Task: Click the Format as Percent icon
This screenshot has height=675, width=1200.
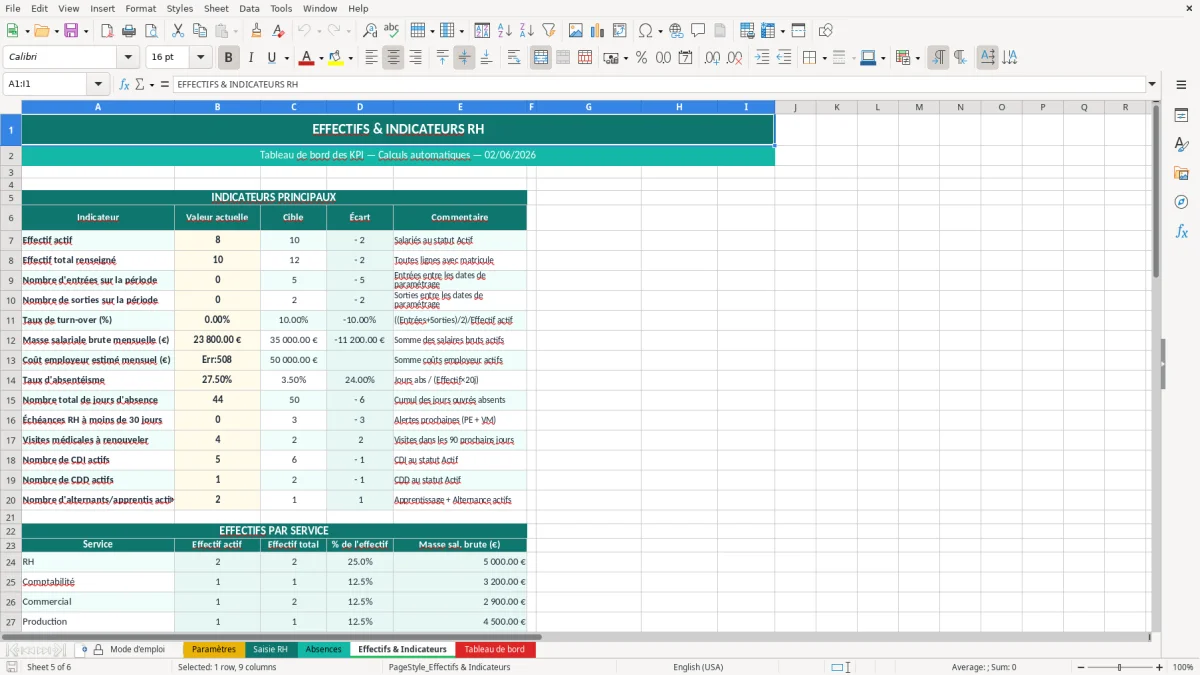Action: click(641, 58)
